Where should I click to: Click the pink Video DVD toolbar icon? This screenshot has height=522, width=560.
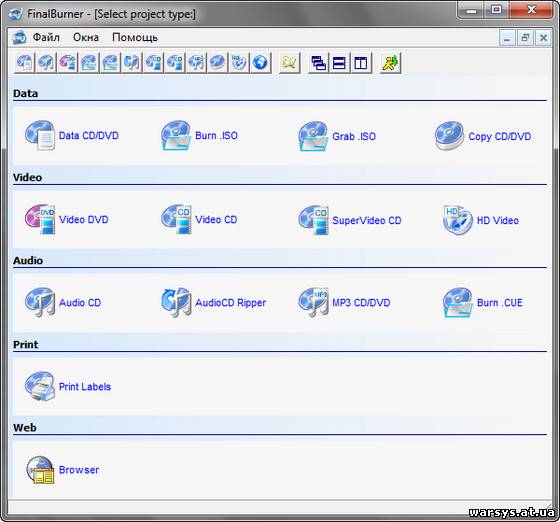(68, 63)
